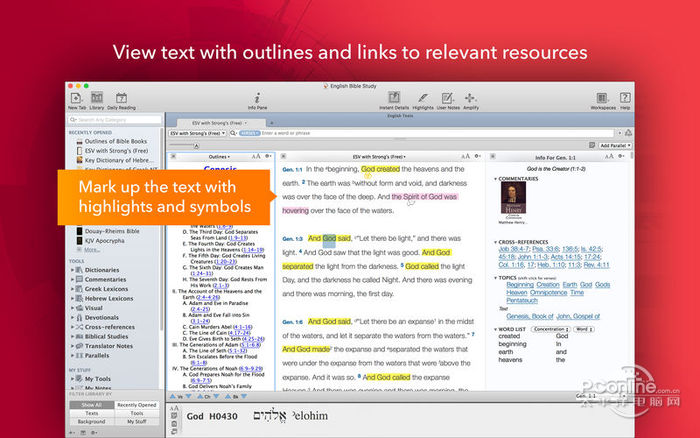Open the Highlights tool

tap(422, 98)
